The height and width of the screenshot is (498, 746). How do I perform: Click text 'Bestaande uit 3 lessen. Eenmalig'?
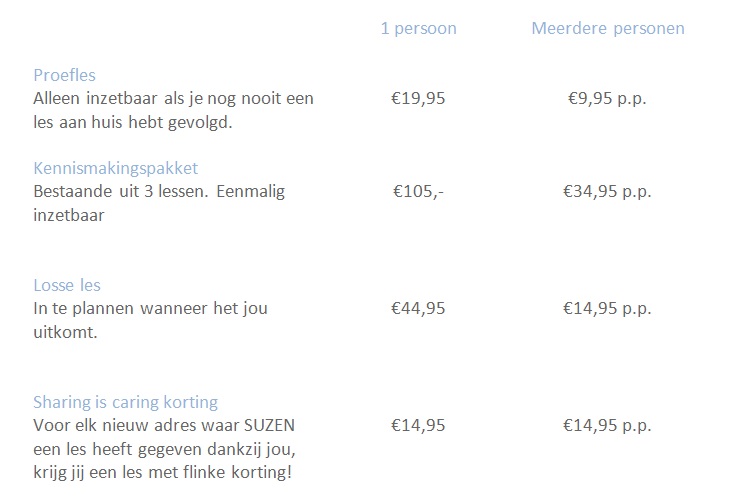(x=159, y=191)
